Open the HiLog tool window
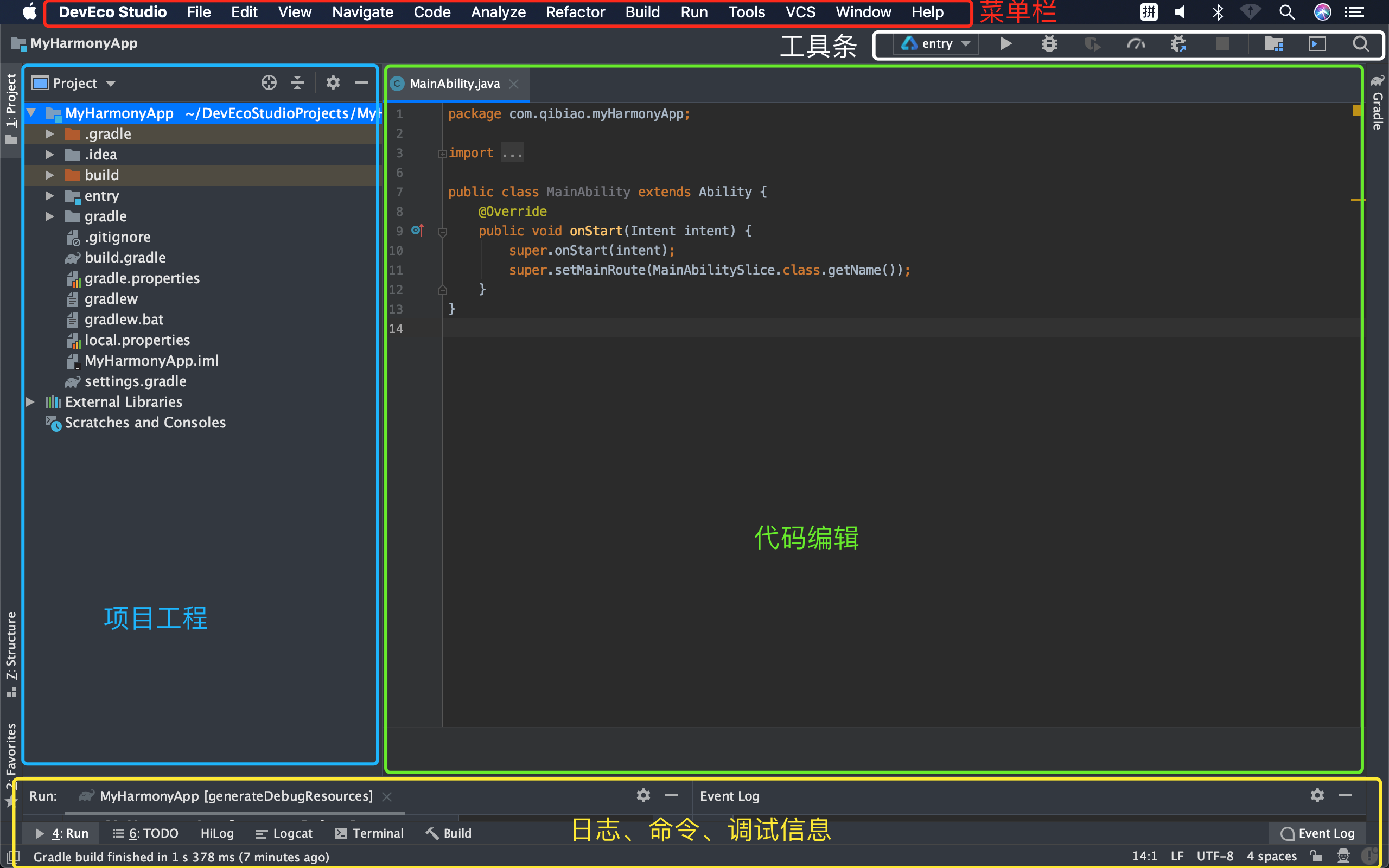 pyautogui.click(x=217, y=833)
